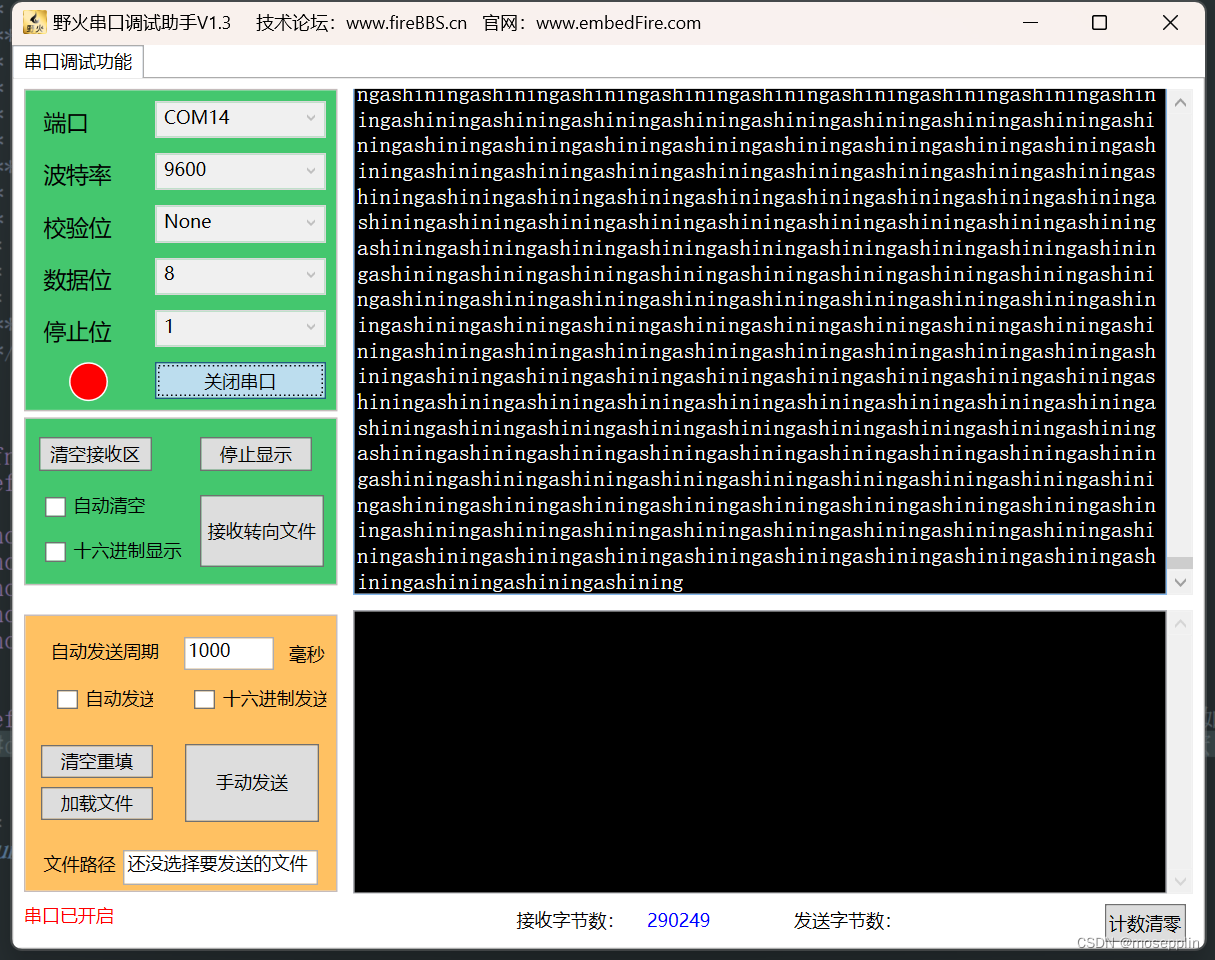Viewport: 1215px width, 960px height.
Task: Click the 计数清零 button
Action: click(x=1145, y=924)
